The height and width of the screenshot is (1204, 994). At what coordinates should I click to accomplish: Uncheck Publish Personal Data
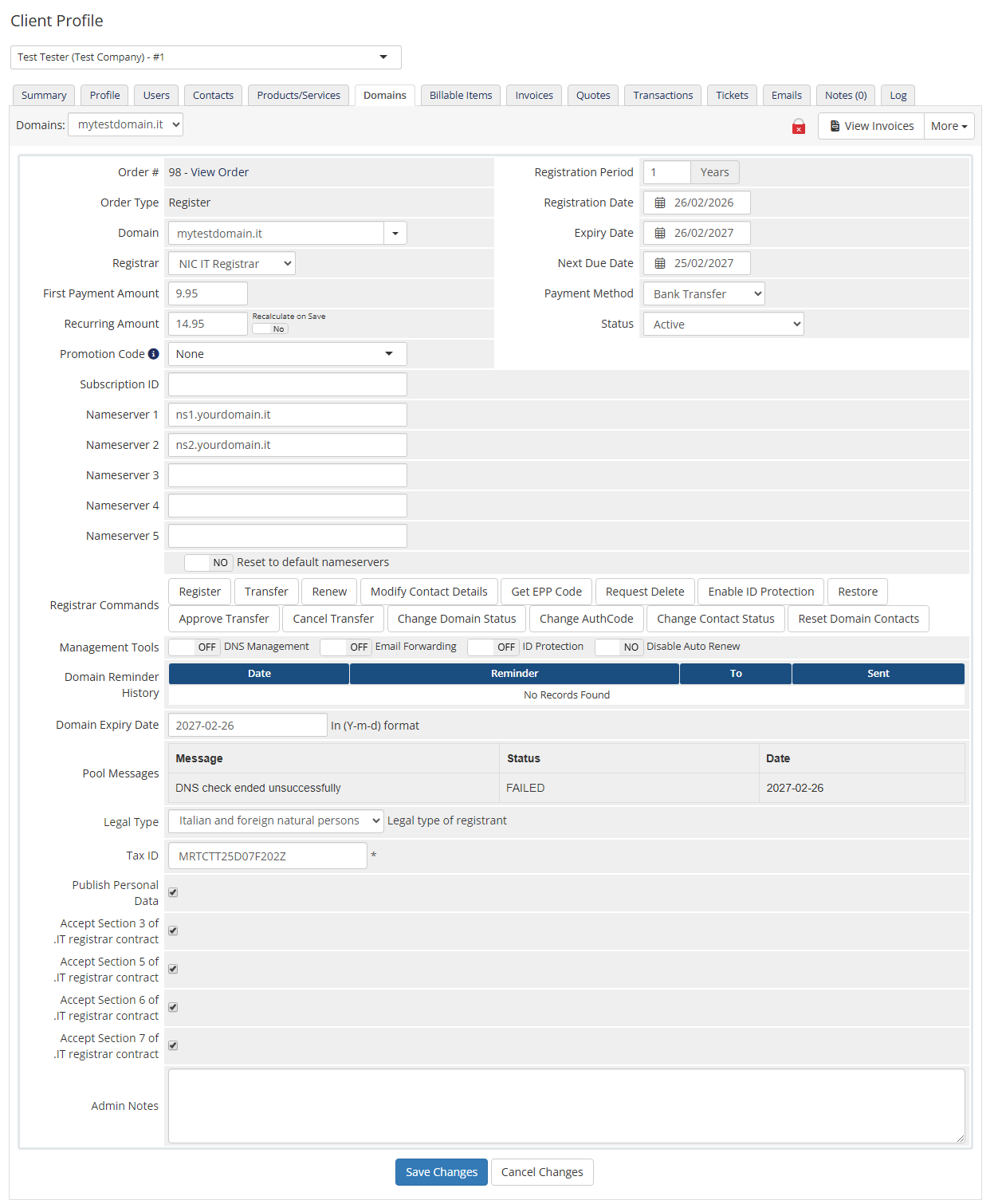tap(173, 891)
